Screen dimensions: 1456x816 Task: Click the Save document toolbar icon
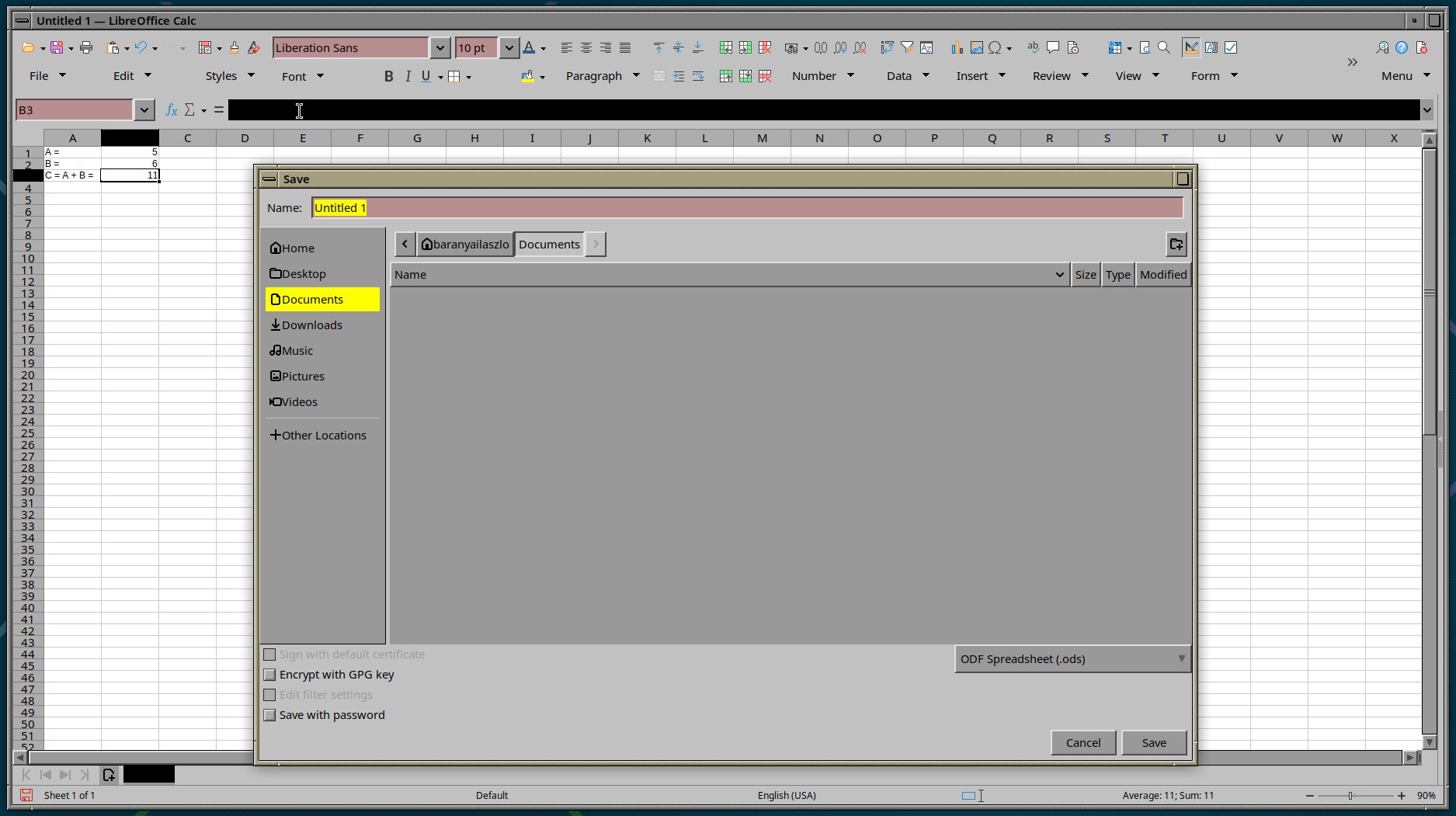(57, 47)
